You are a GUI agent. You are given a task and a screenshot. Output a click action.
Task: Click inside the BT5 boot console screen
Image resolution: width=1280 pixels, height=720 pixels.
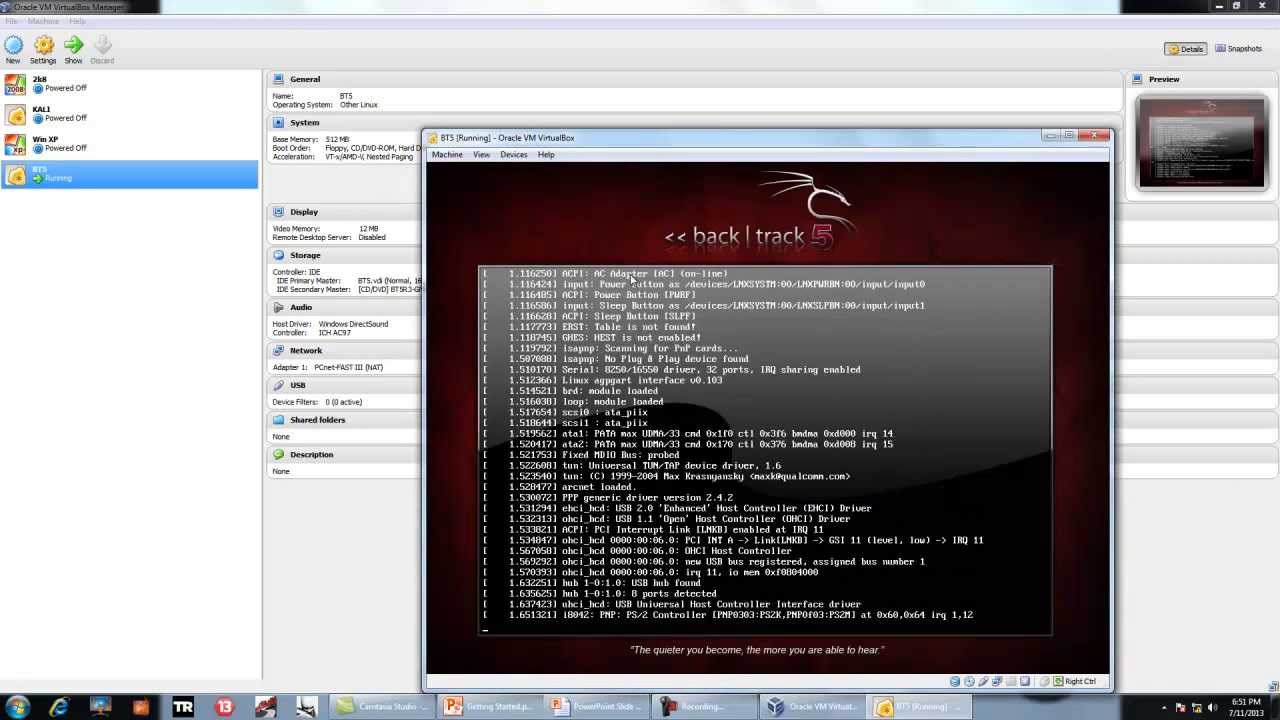(765, 449)
